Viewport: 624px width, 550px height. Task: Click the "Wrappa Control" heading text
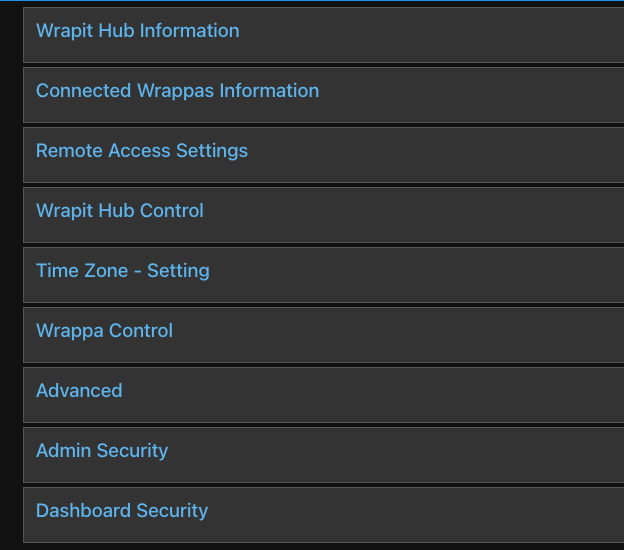pyautogui.click(x=104, y=331)
